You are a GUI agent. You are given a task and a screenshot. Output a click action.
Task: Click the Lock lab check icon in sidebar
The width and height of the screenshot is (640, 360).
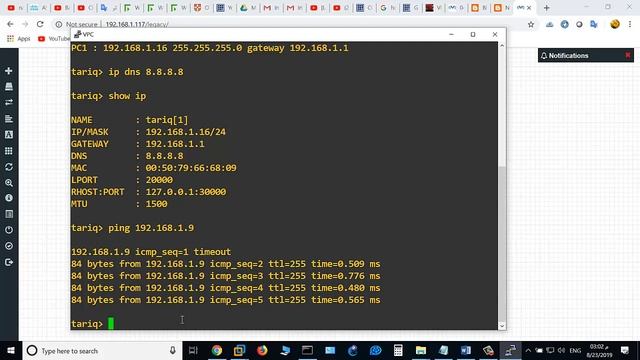pyautogui.click(x=9, y=246)
